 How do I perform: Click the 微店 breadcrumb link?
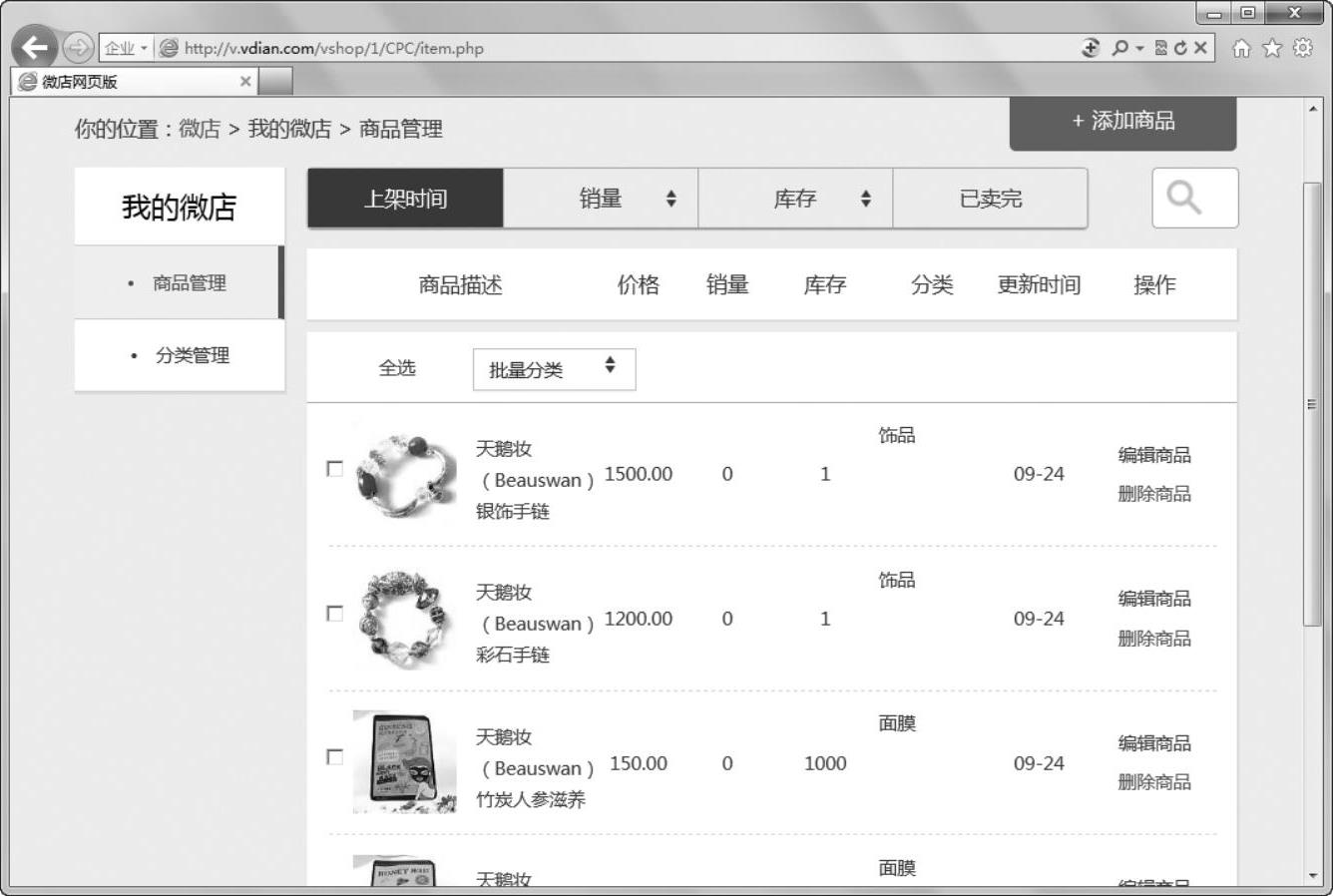coord(200,129)
